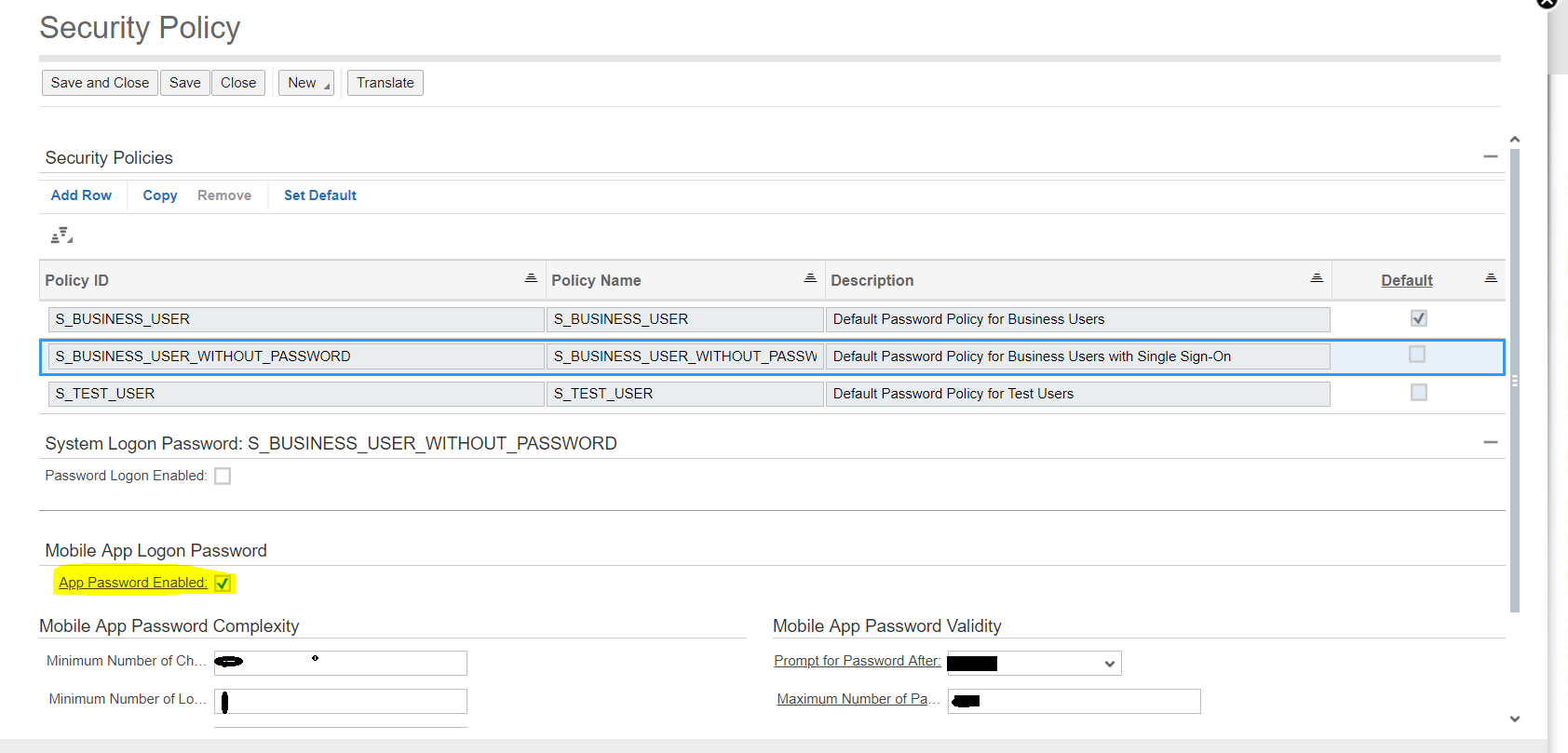The width and height of the screenshot is (1568, 753).
Task: Open Prompt for Password After dropdown
Action: [x=1110, y=664]
